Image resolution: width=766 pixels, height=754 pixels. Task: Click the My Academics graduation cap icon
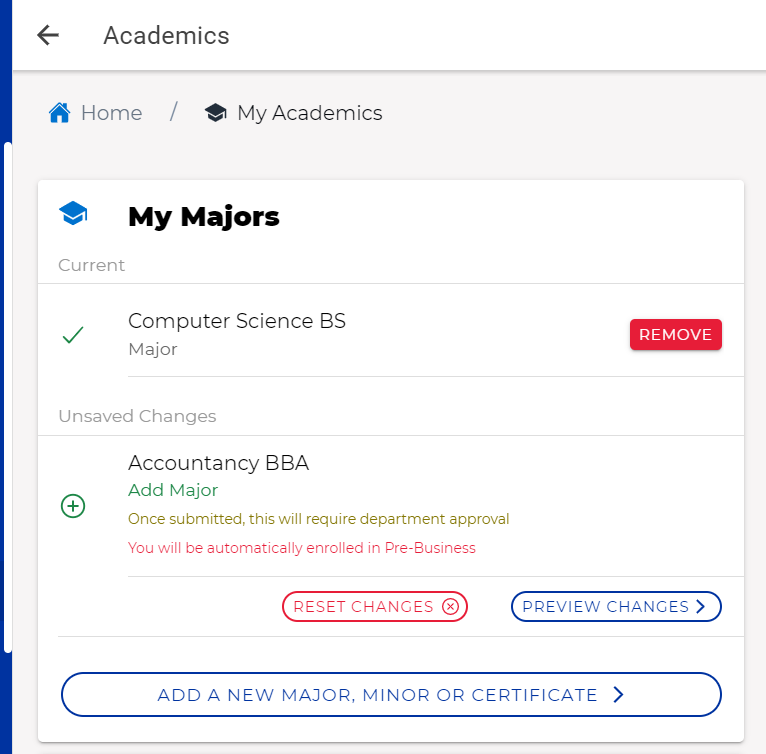tap(215, 113)
